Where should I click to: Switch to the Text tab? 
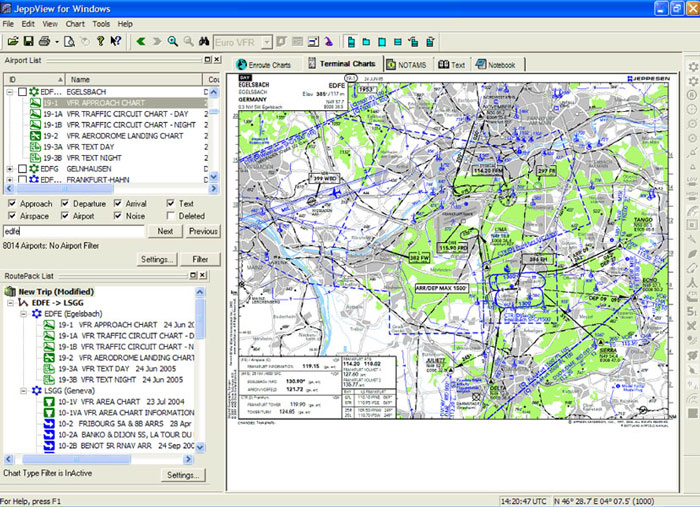pyautogui.click(x=452, y=65)
